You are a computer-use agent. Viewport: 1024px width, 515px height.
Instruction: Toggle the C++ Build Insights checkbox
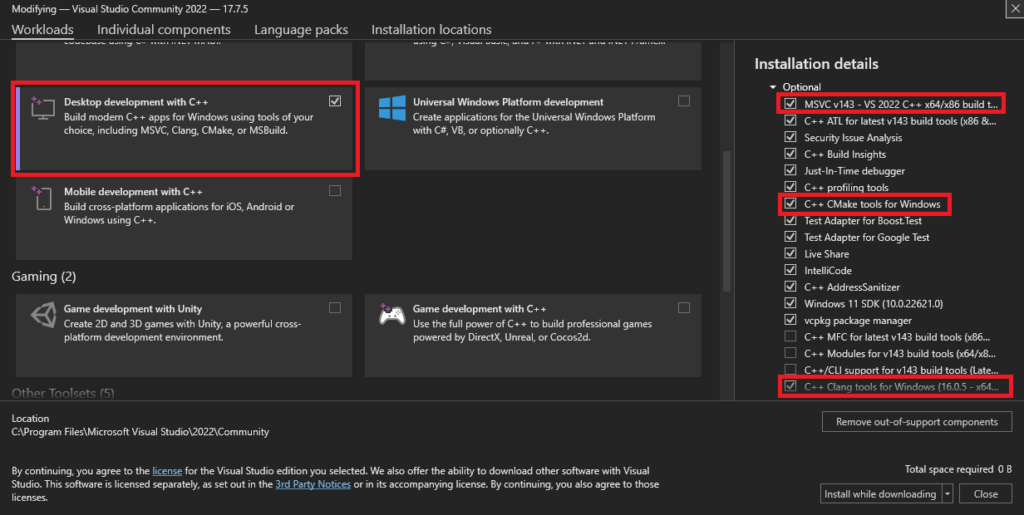pyautogui.click(x=790, y=153)
